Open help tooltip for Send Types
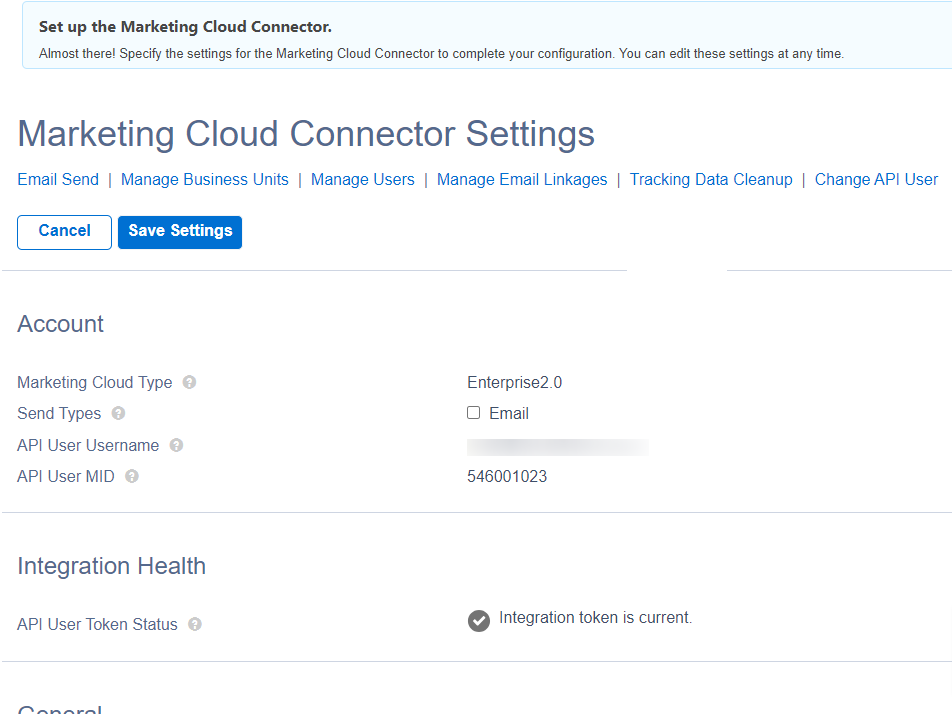952x714 pixels. coord(117,413)
